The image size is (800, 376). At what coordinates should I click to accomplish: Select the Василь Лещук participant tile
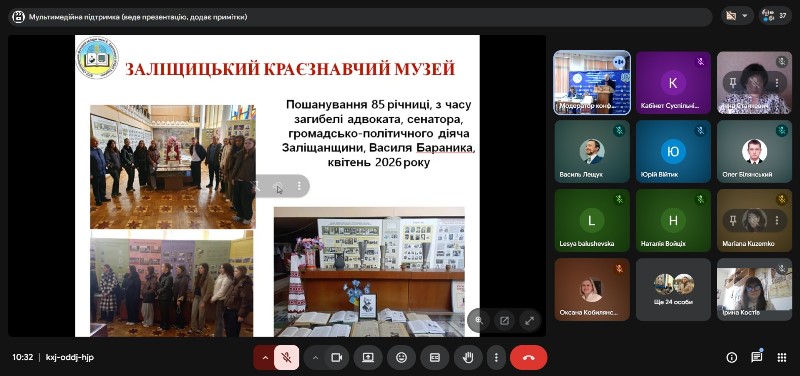(592, 152)
